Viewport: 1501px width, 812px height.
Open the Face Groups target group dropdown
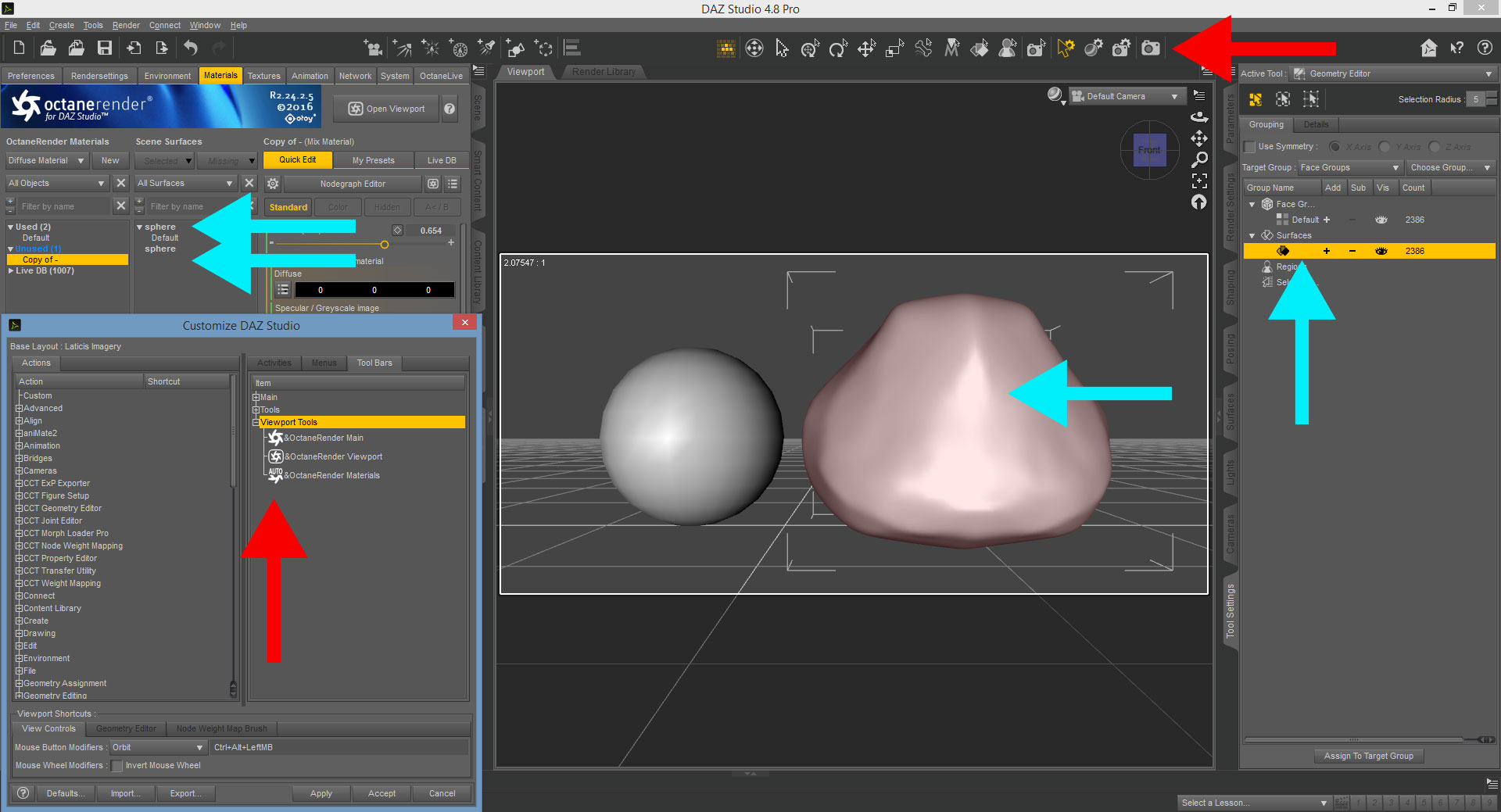pos(1349,167)
